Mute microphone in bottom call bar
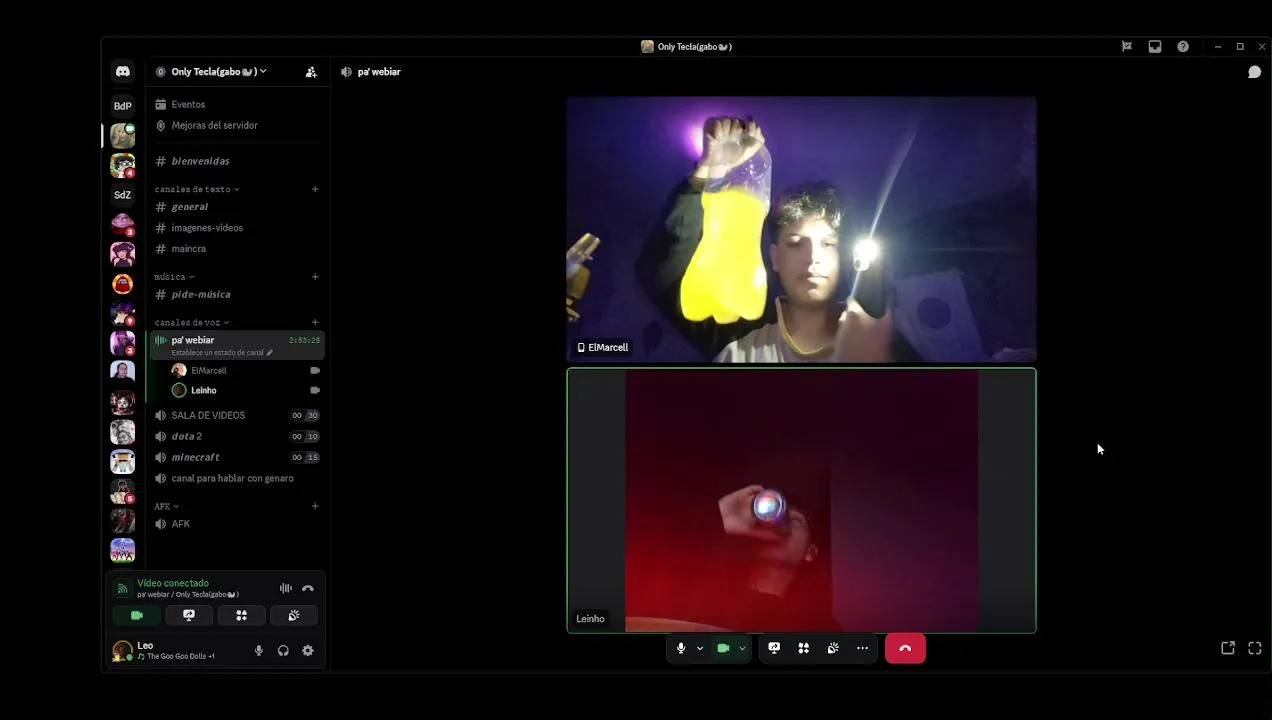Screen dimensions: 1272x720 [x=681, y=648]
